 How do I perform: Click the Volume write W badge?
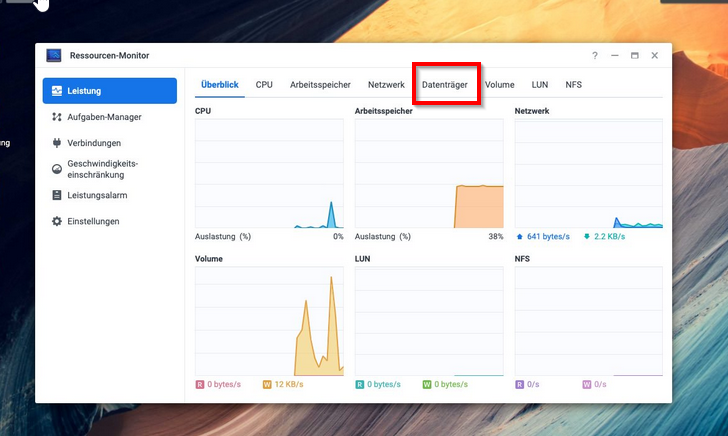[x=267, y=384]
